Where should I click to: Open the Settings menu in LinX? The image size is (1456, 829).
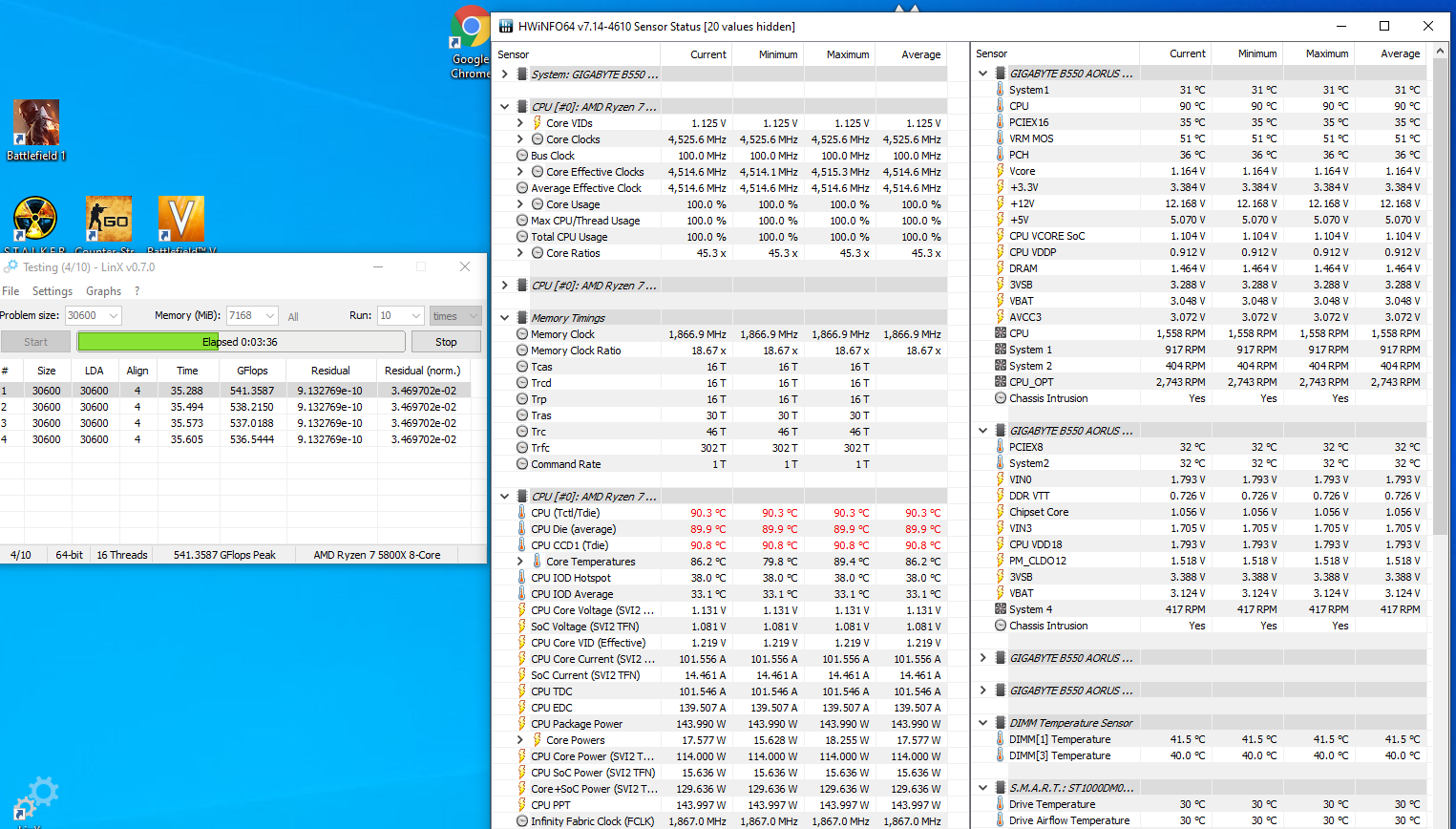(53, 291)
